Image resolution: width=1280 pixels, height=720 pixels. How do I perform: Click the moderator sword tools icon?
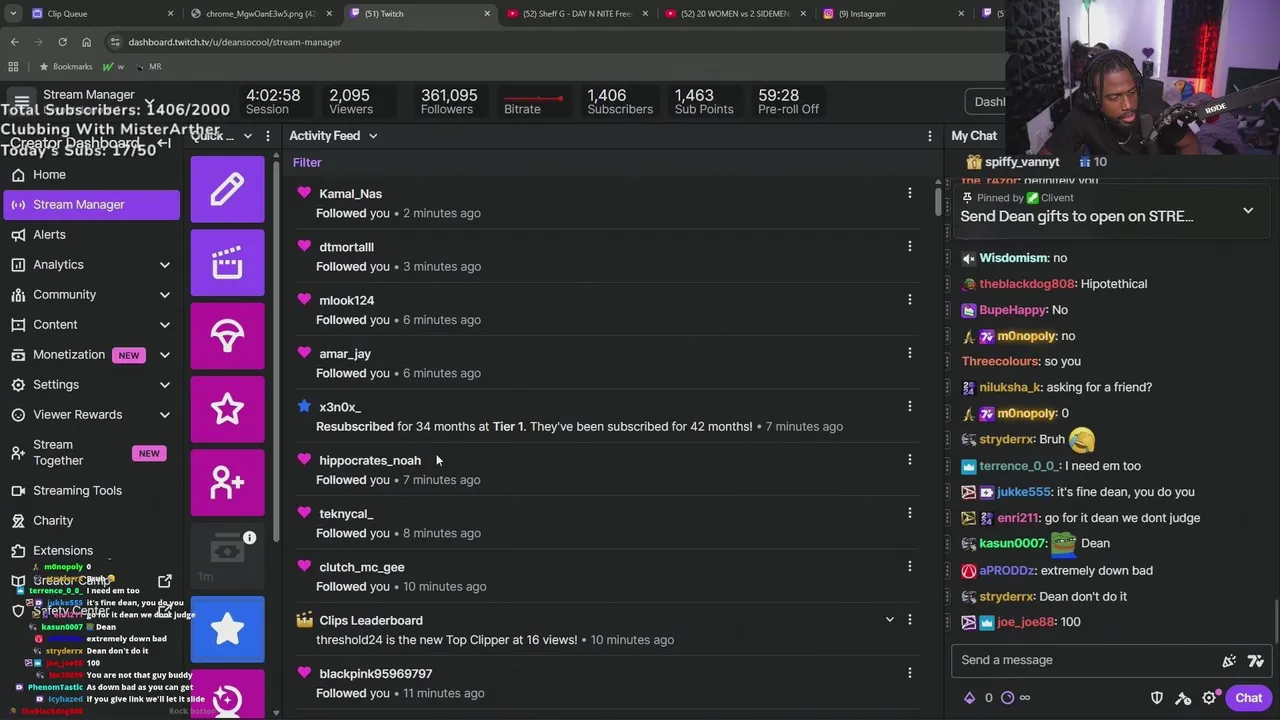[1183, 698]
